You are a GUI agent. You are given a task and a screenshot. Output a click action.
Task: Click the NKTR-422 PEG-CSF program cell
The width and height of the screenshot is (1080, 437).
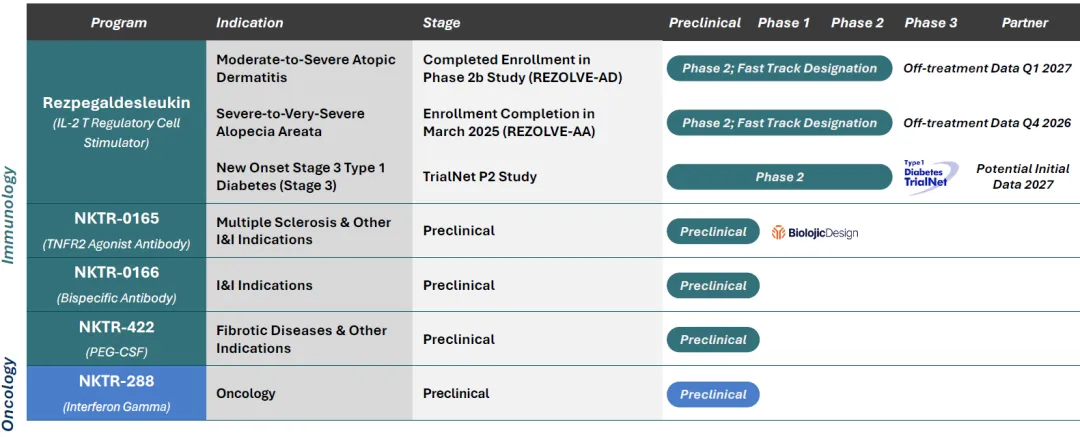116,338
